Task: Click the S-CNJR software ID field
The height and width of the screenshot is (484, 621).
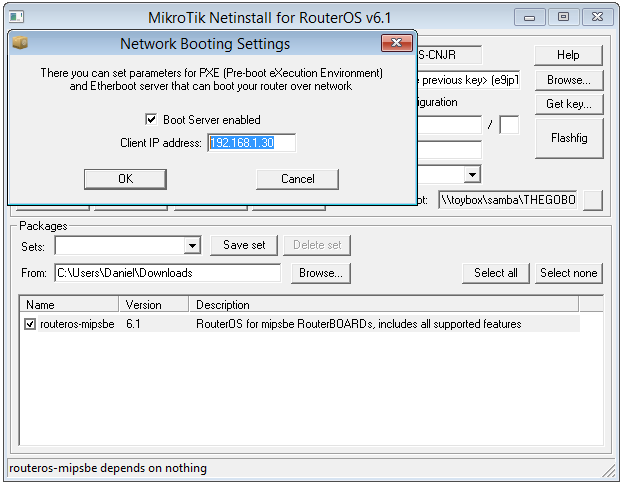Action: pyautogui.click(x=450, y=55)
